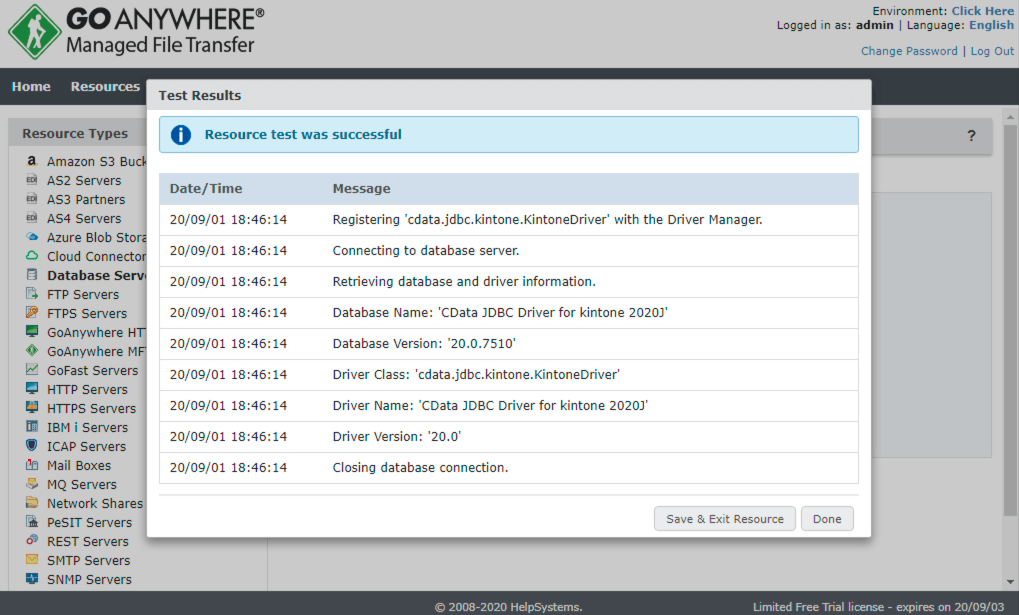Click the Azure Blob Storage cloud icon

[32, 237]
